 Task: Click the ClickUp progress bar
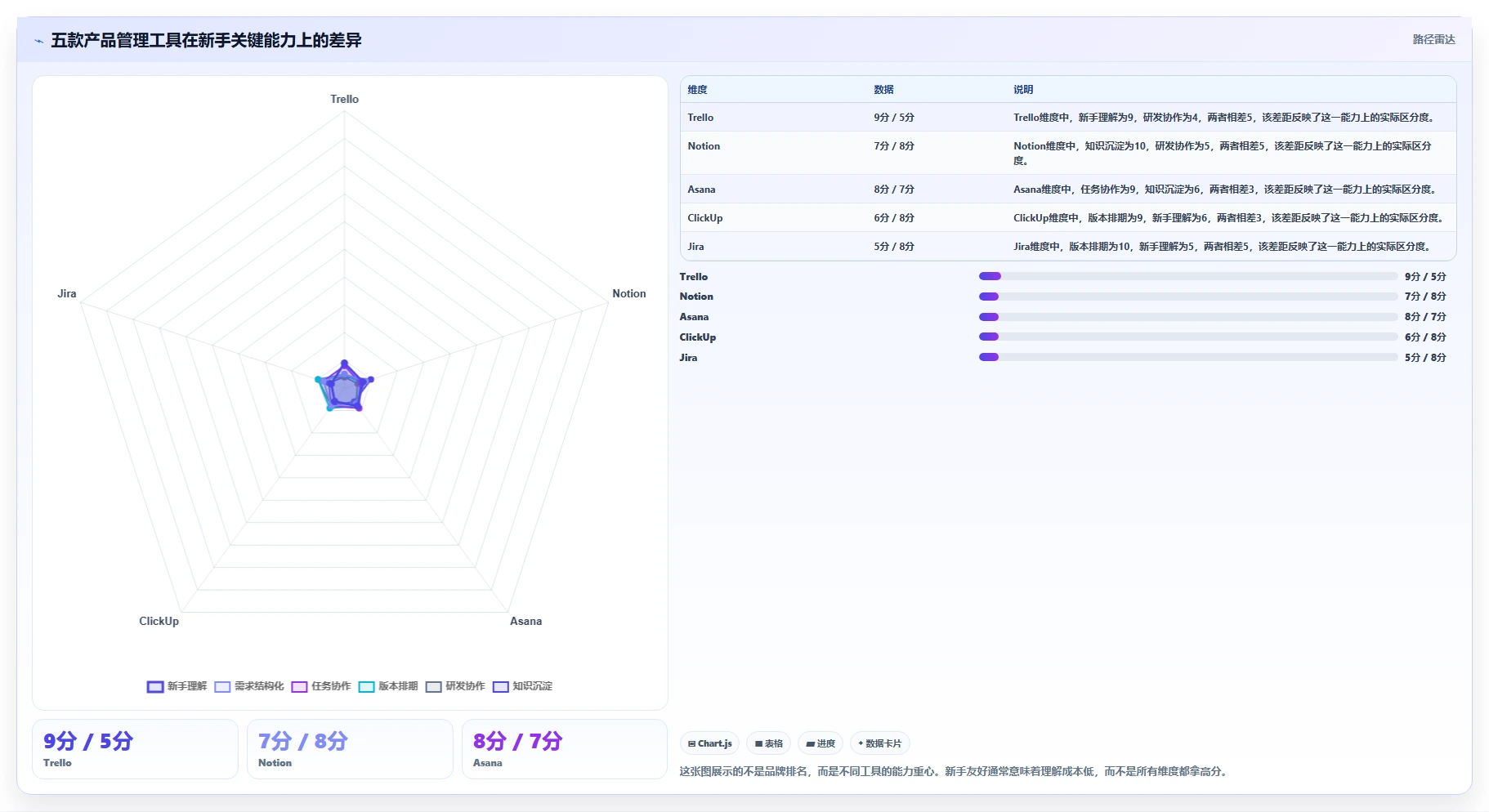(1188, 337)
